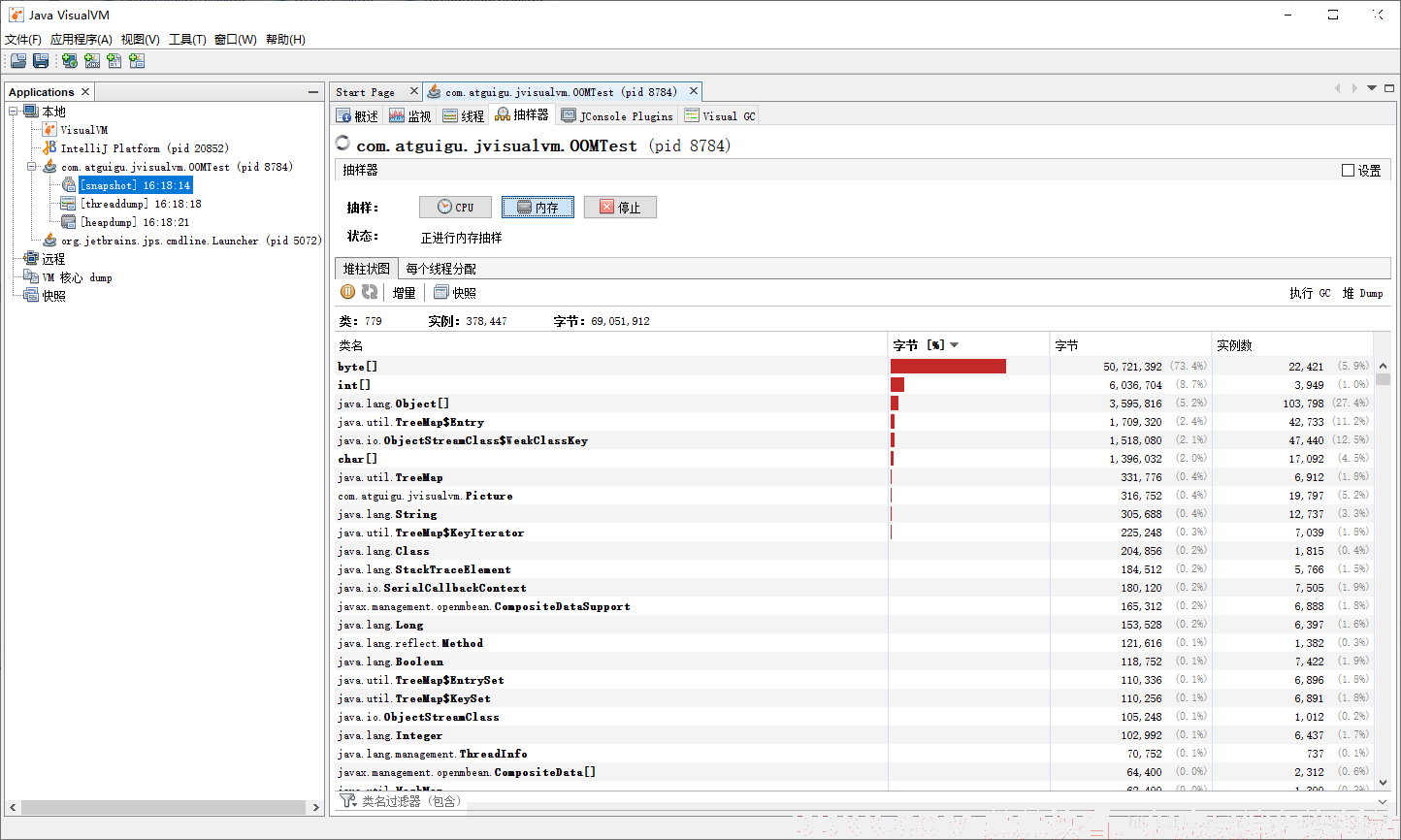This screenshot has width=1401, height=840.
Task: Minimize the Applications panel
Action: coord(313,92)
